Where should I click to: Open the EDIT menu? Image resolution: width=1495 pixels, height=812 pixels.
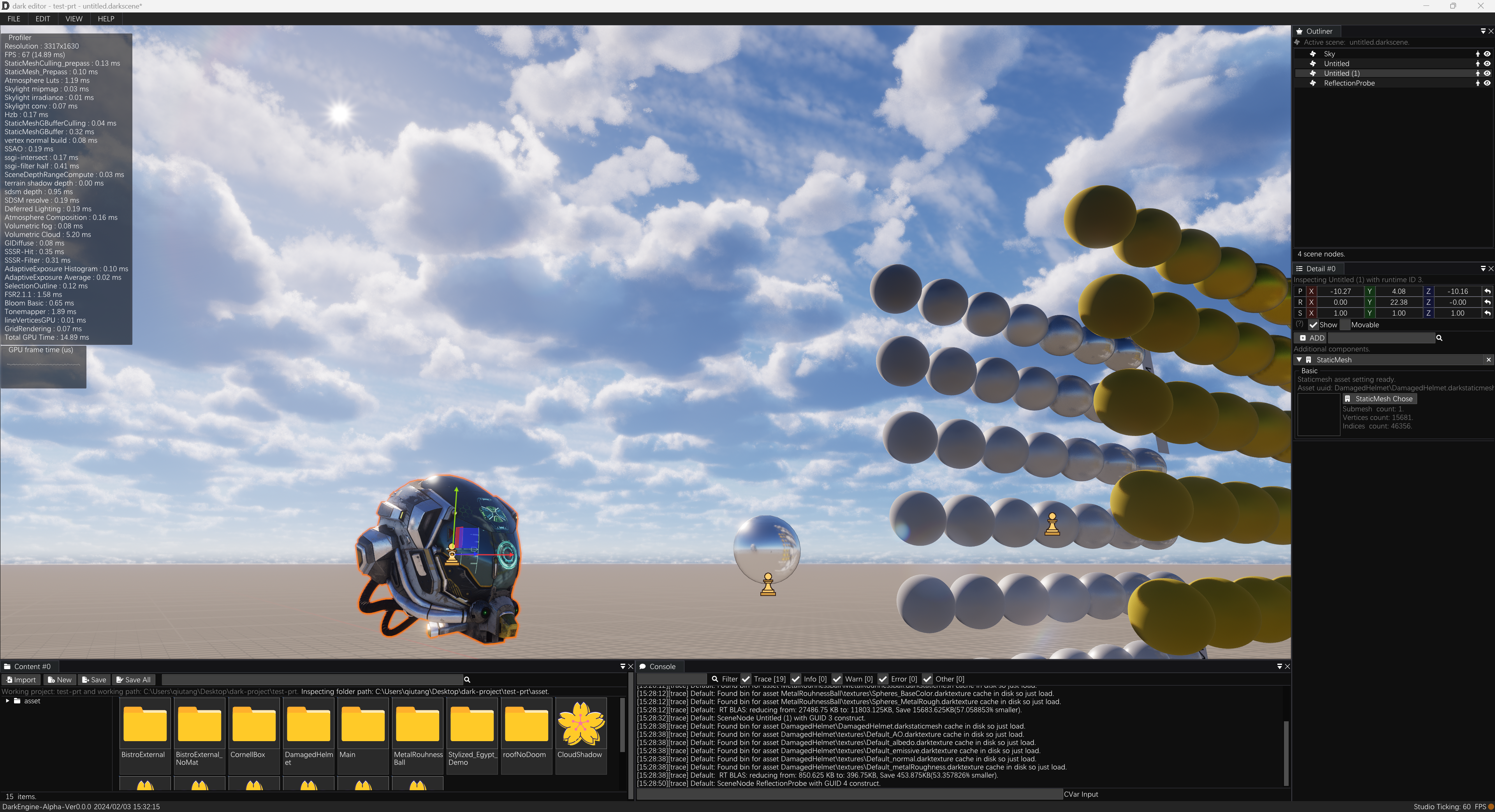(42, 19)
